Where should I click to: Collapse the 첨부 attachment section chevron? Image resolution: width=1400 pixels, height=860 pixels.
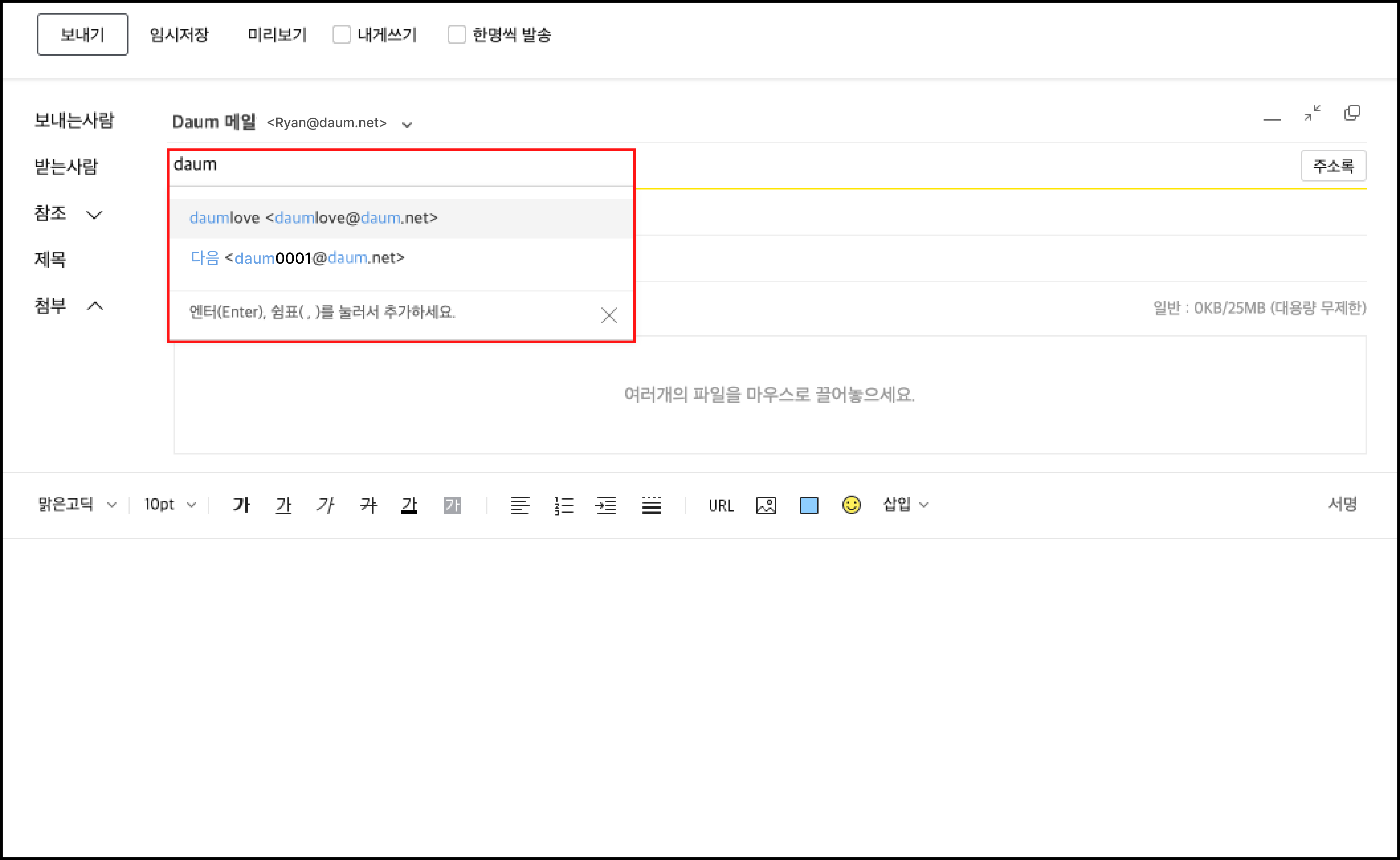pyautogui.click(x=95, y=306)
